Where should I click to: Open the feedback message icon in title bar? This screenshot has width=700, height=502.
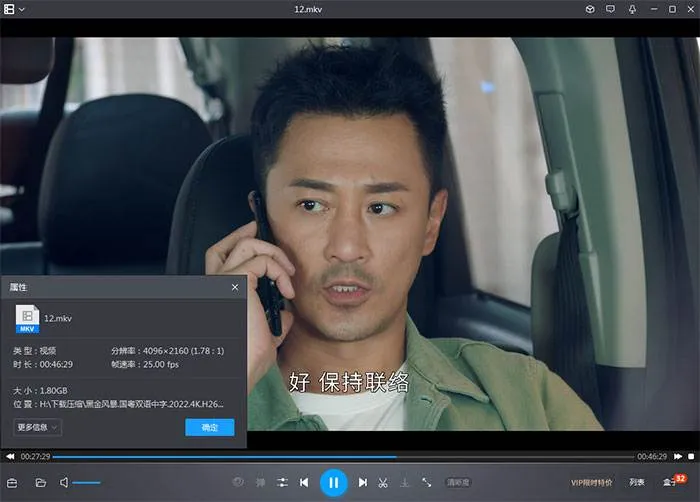[x=610, y=9]
